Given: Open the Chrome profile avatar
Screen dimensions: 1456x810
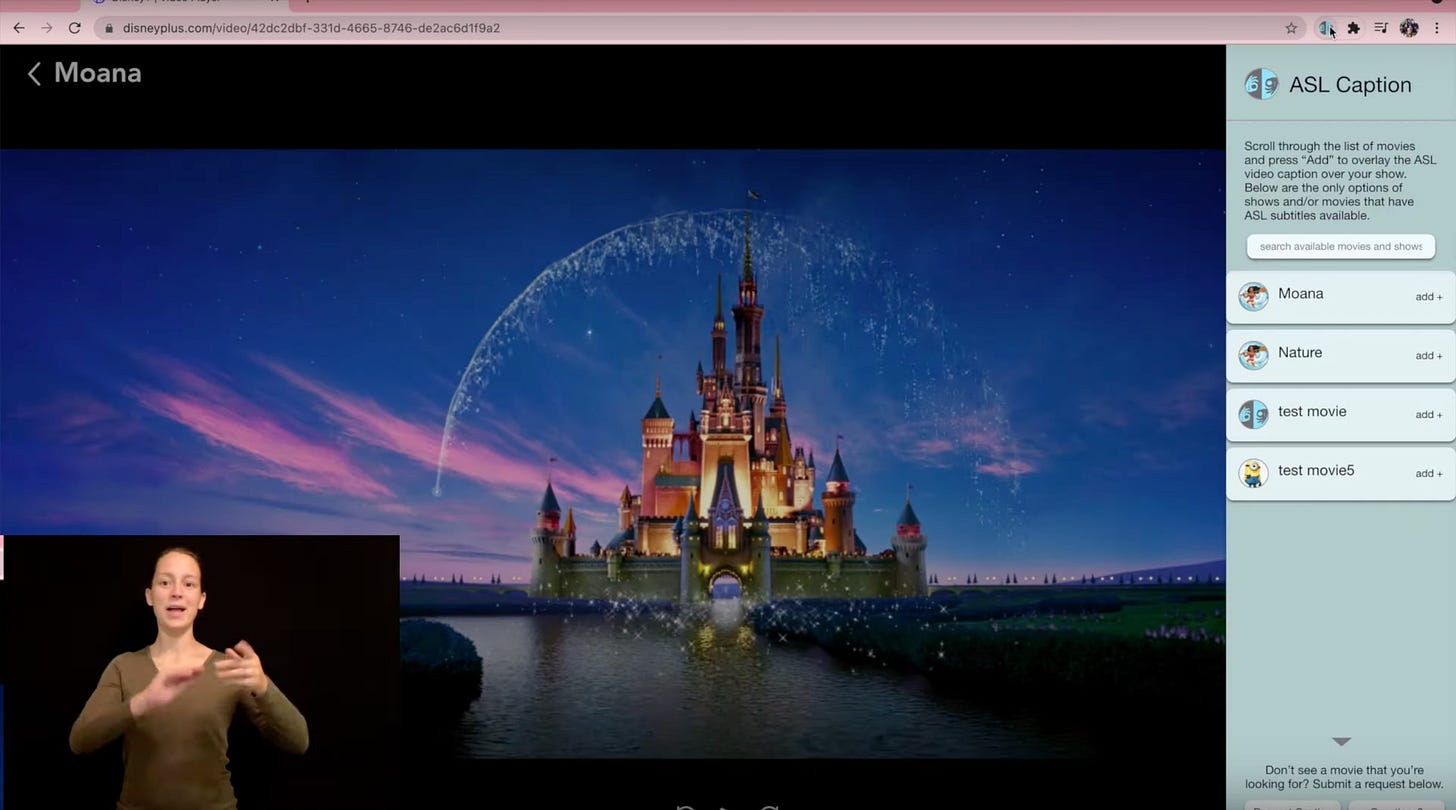Looking at the screenshot, I should pyautogui.click(x=1409, y=28).
